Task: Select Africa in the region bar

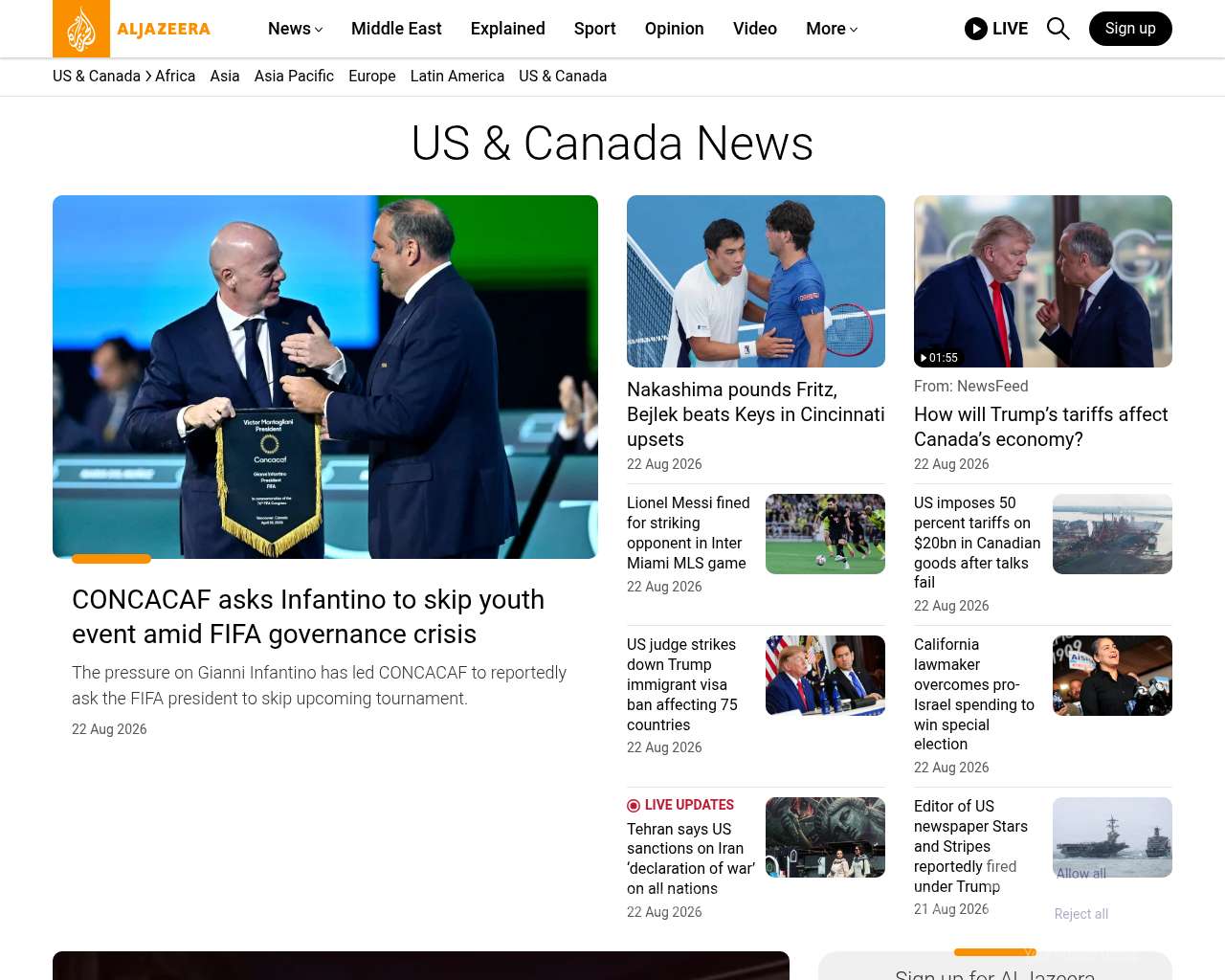Action: pyautogui.click(x=175, y=77)
